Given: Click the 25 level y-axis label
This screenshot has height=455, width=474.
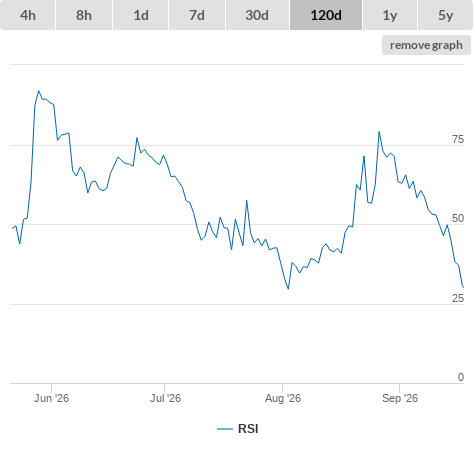Looking at the screenshot, I should (x=458, y=298).
